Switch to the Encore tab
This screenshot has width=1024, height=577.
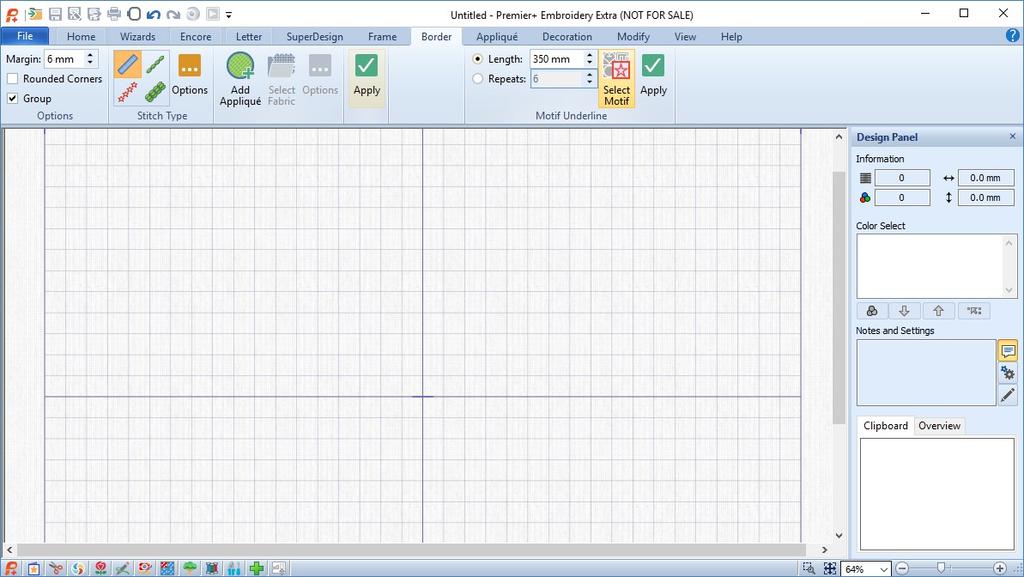pos(195,37)
